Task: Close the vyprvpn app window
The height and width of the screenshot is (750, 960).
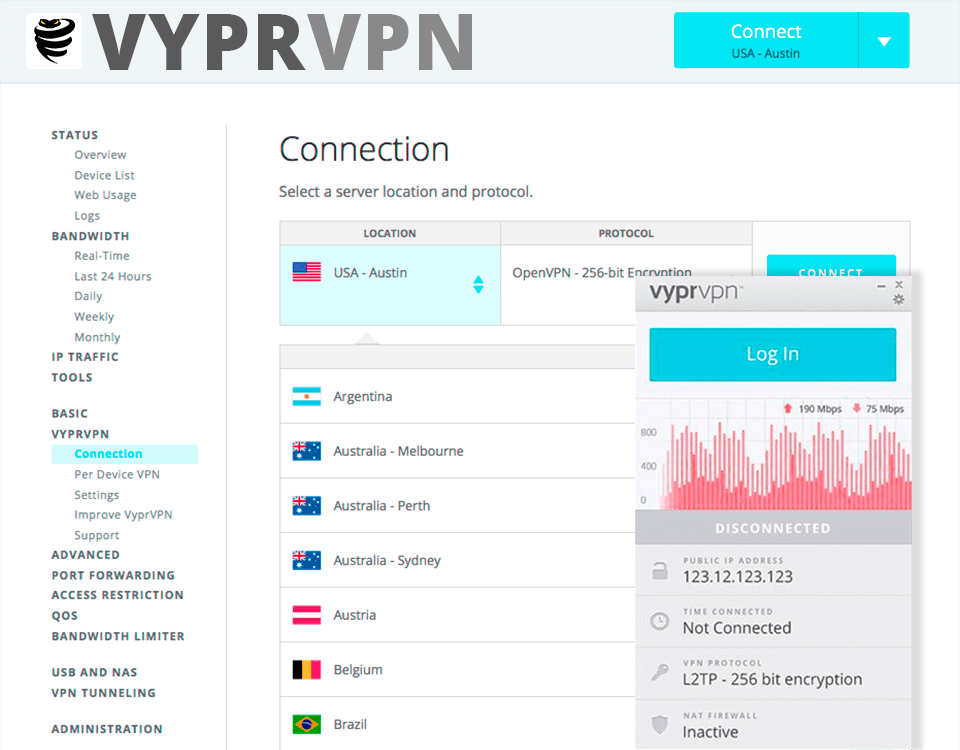Action: pos(899,285)
